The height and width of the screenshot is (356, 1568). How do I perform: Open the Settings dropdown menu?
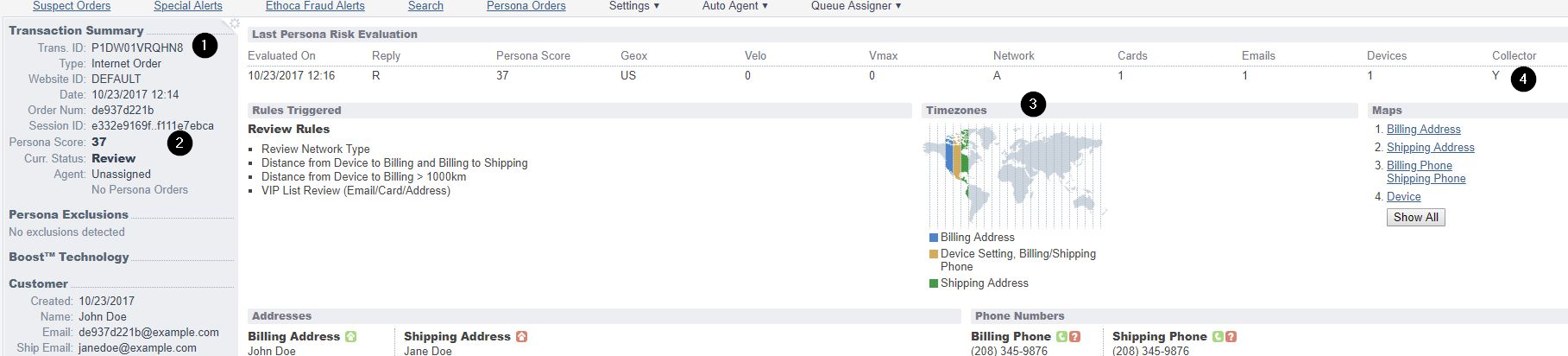(634, 6)
